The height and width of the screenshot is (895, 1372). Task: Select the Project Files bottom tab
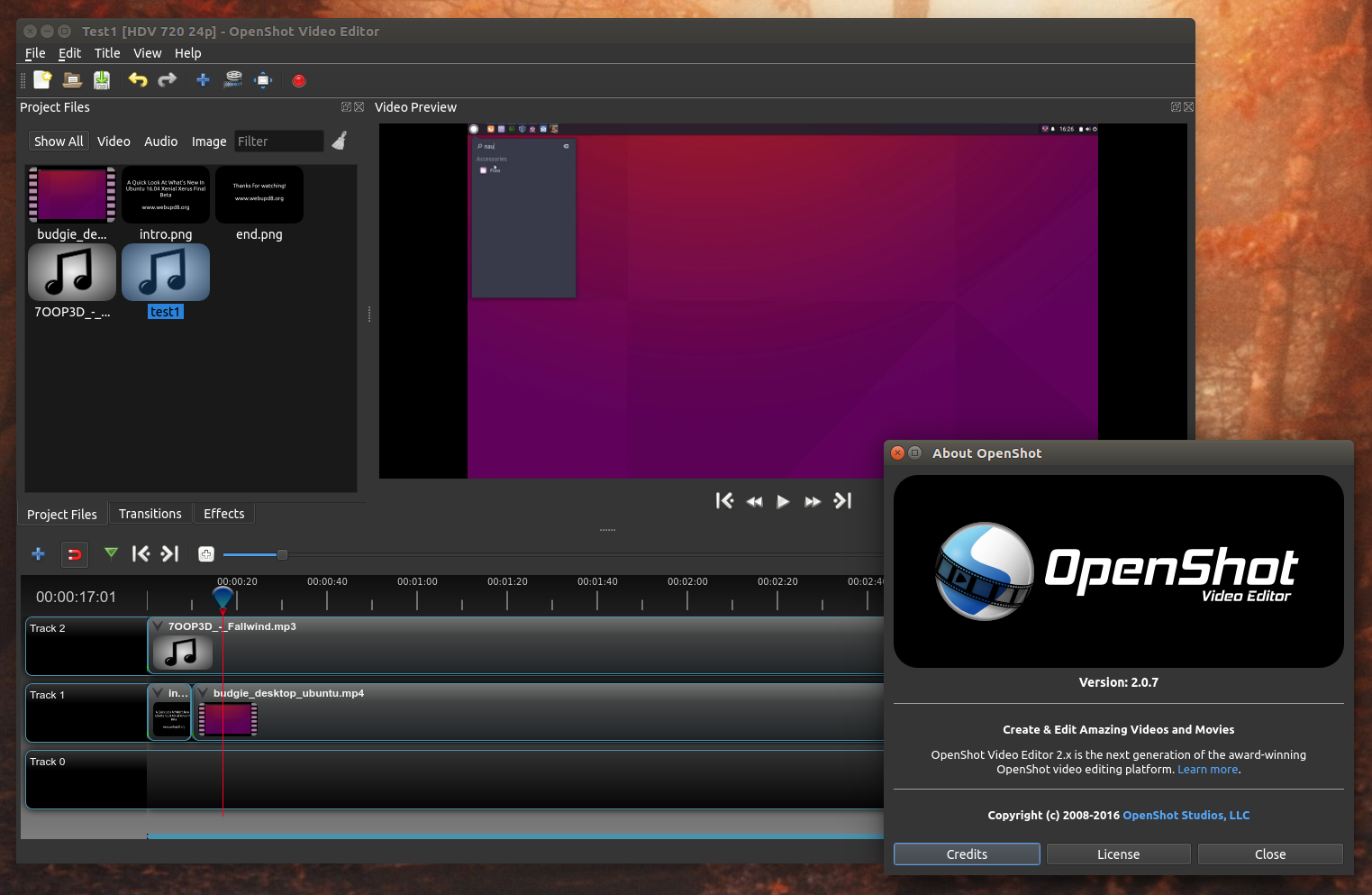point(62,515)
